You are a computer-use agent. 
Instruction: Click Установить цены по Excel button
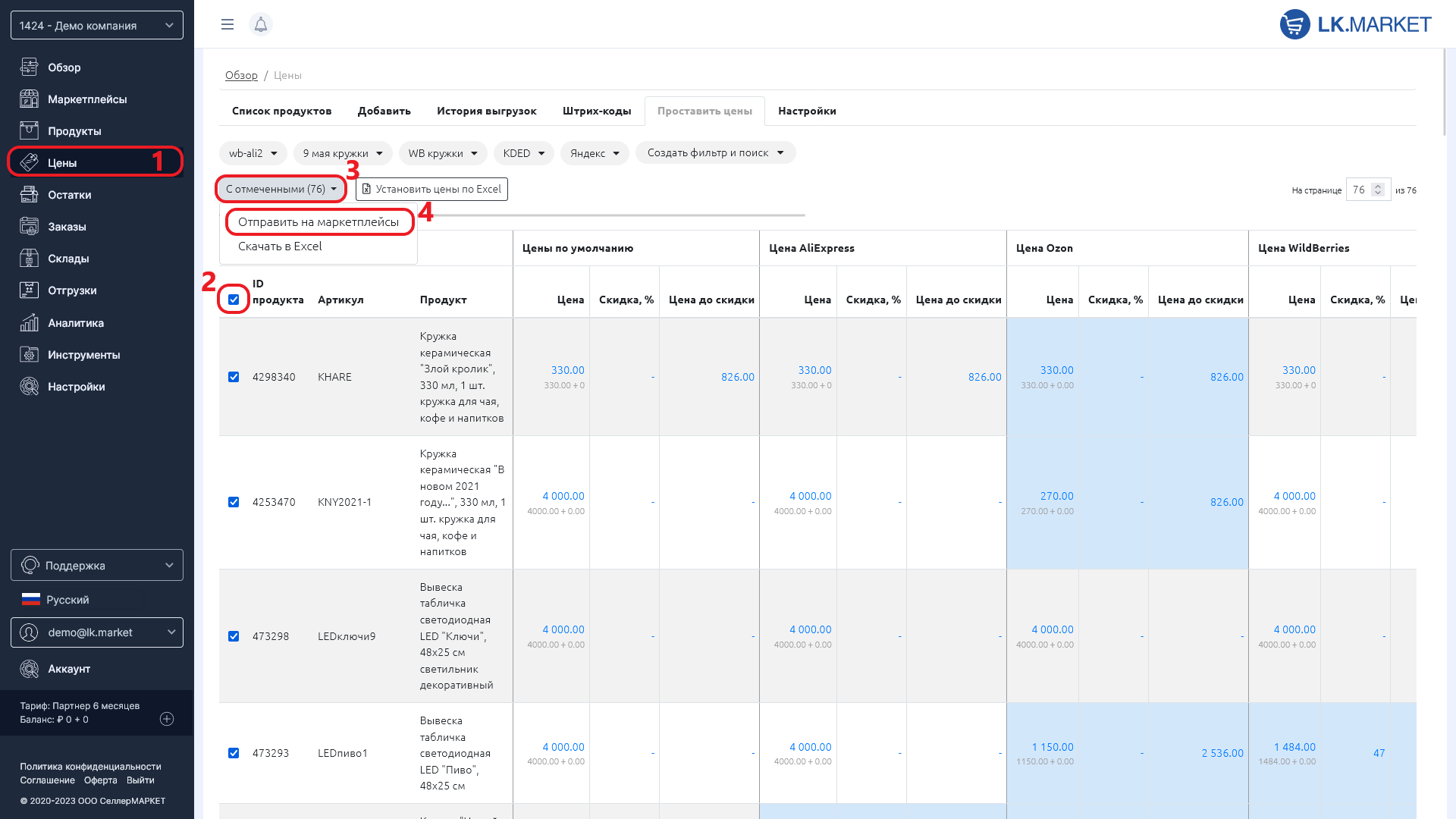click(x=431, y=189)
